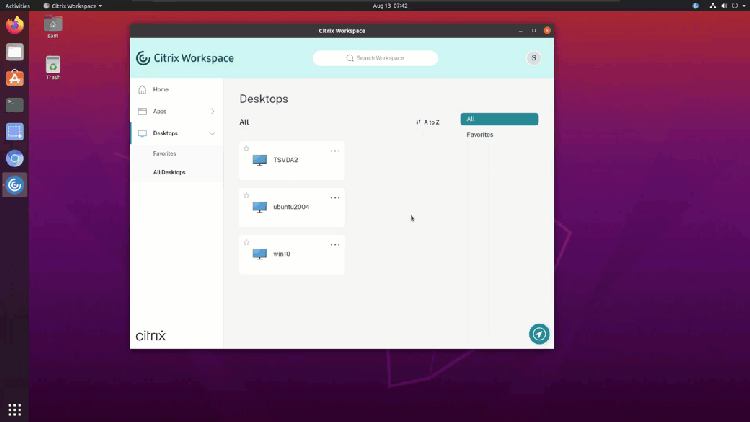Select All Desktops in the sidebar
The height and width of the screenshot is (422, 750).
click(x=169, y=172)
